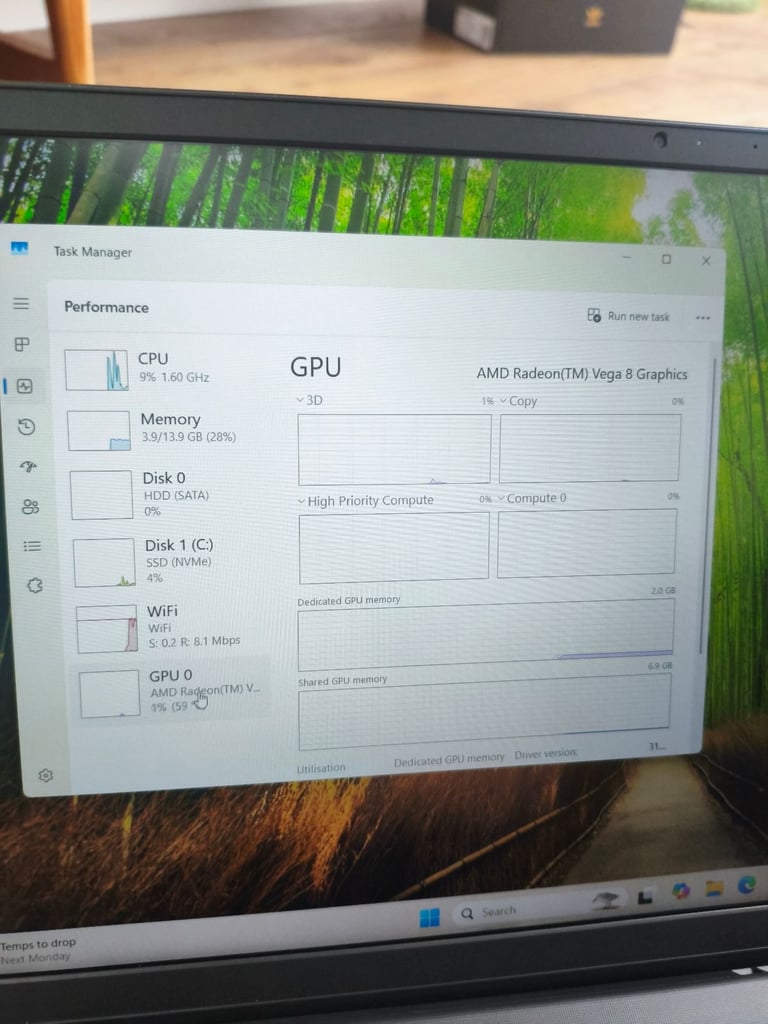This screenshot has width=768, height=1024.
Task: Open the Windows Start button
Action: click(x=429, y=918)
